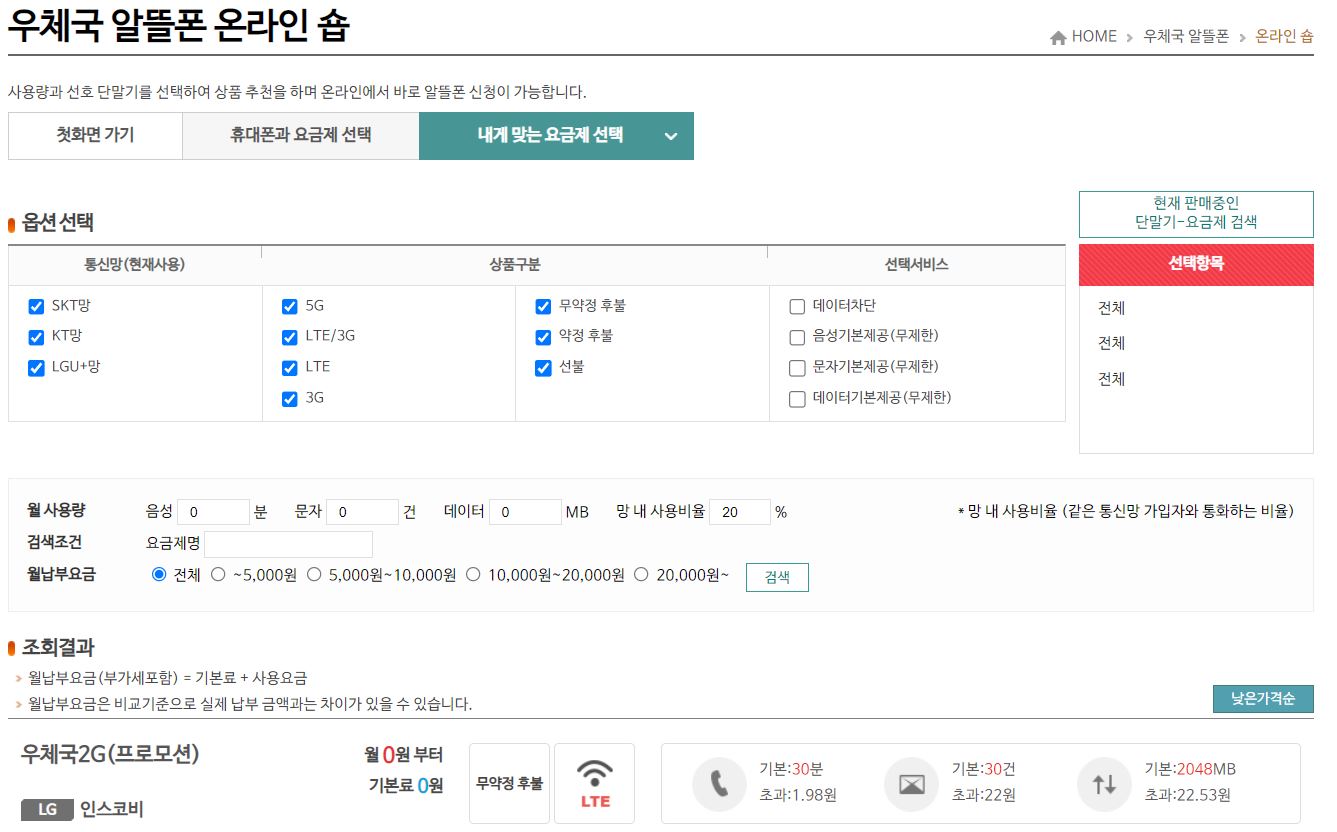Click the 검색 search button

click(x=777, y=577)
